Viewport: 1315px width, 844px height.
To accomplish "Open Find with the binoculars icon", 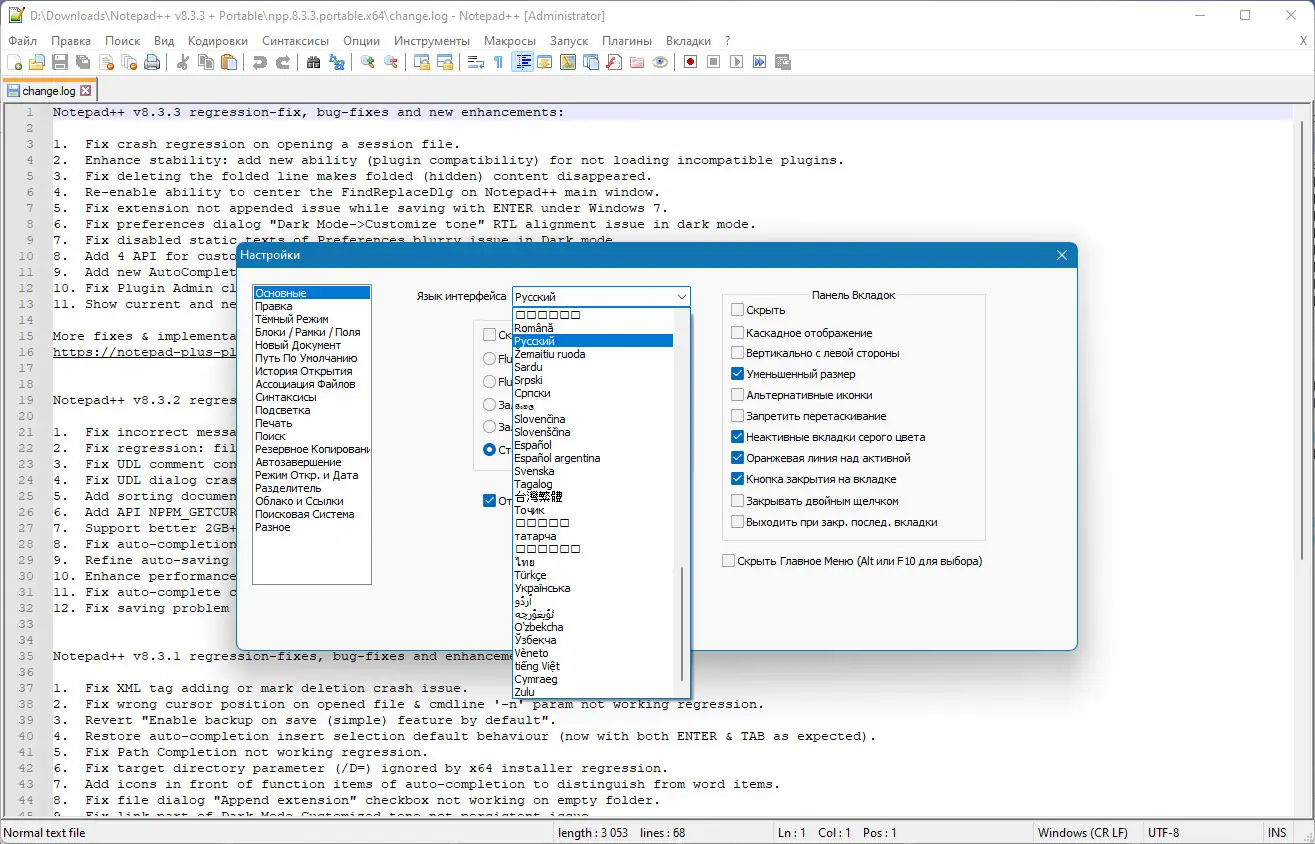I will tap(314, 62).
